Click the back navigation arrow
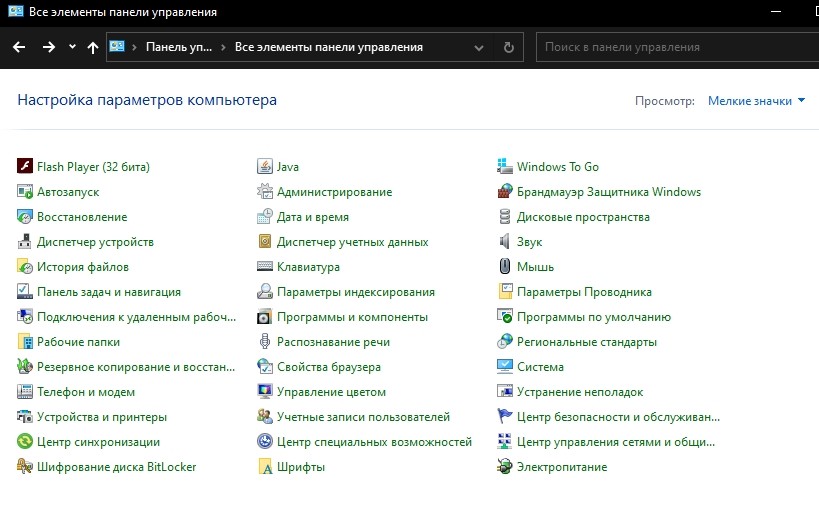The height and width of the screenshot is (507, 819). point(19,47)
